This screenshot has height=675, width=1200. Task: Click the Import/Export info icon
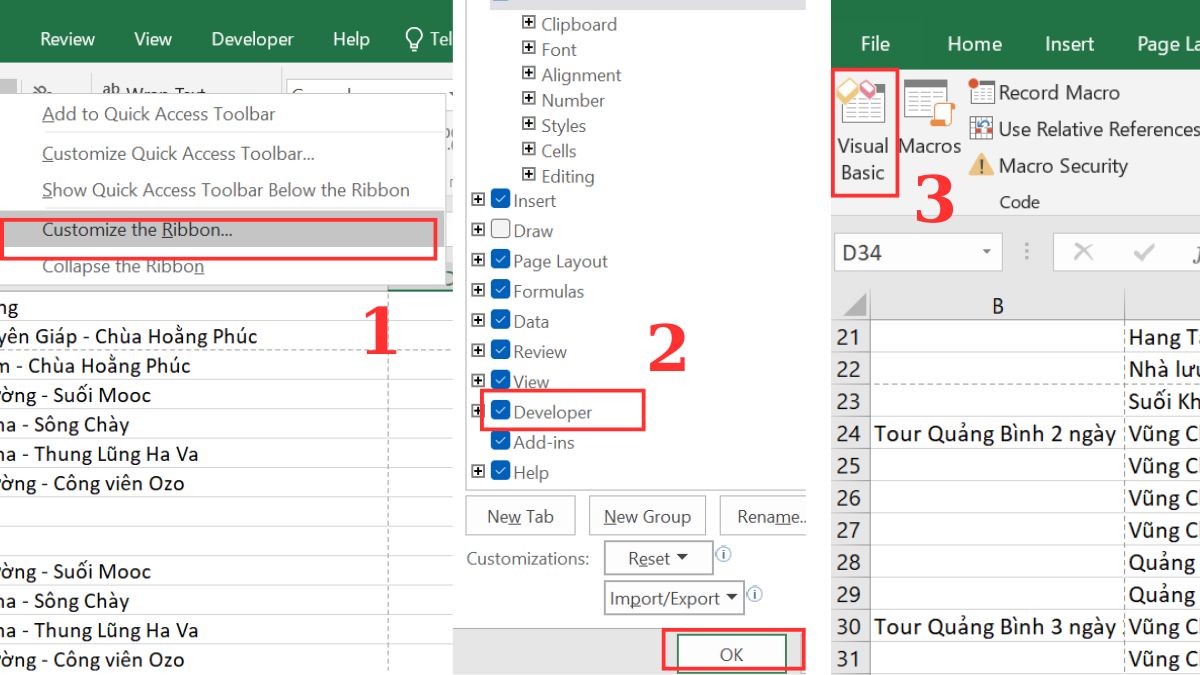click(x=755, y=594)
